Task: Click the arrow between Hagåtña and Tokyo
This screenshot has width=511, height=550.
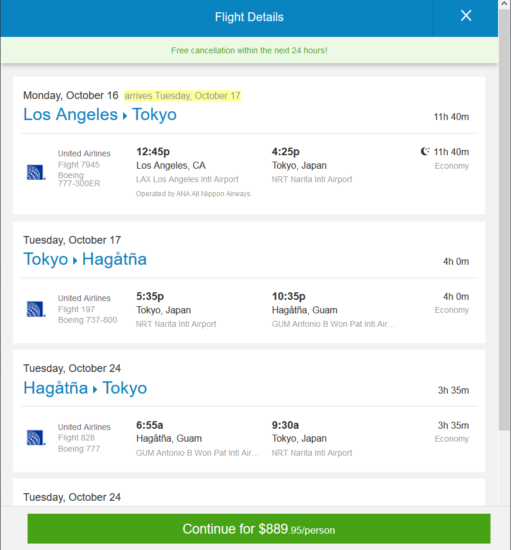Action: 95,389
